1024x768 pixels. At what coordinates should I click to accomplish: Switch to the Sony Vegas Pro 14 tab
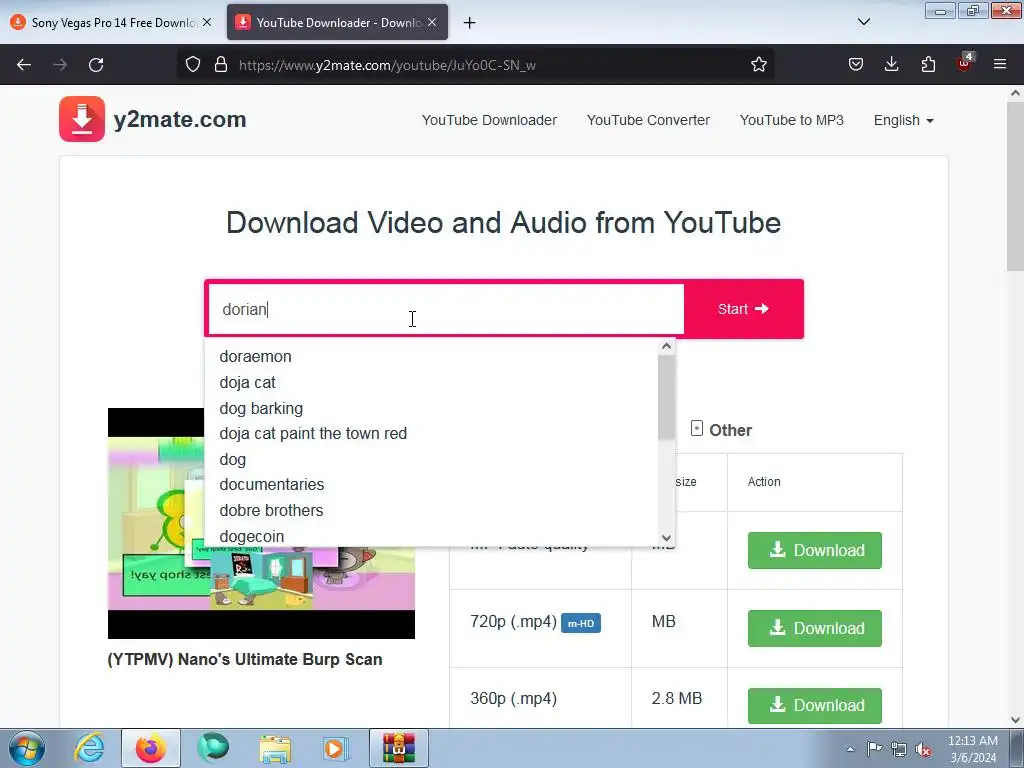[110, 23]
